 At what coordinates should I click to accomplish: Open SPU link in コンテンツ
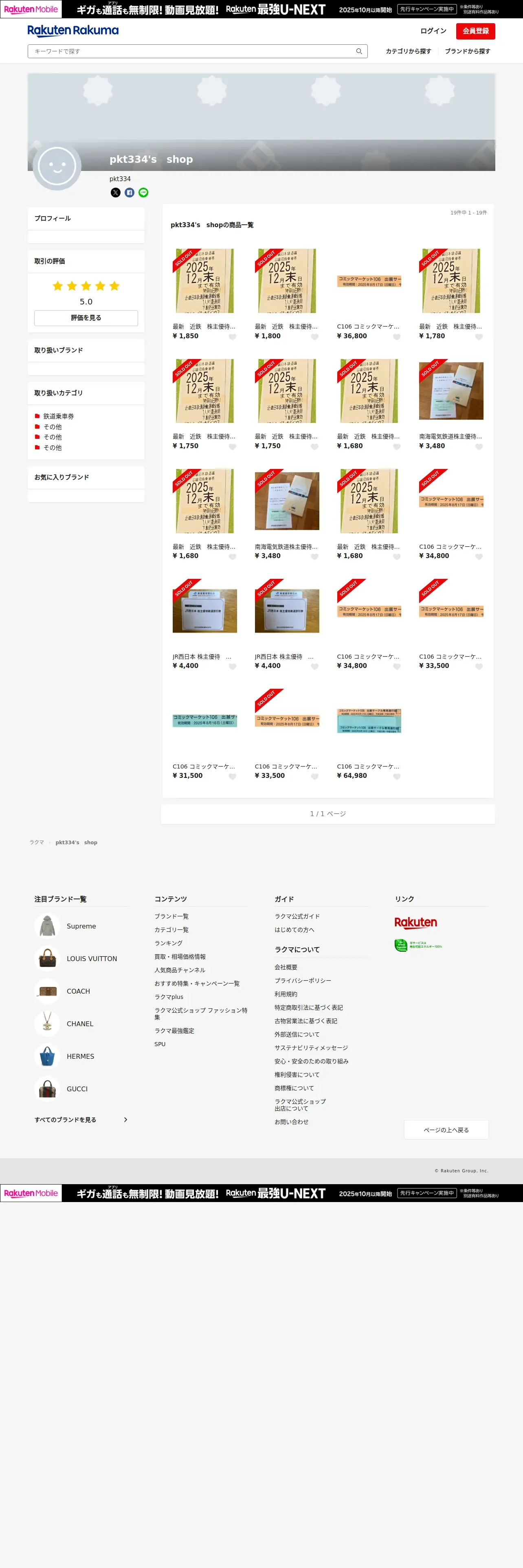pos(160,1044)
